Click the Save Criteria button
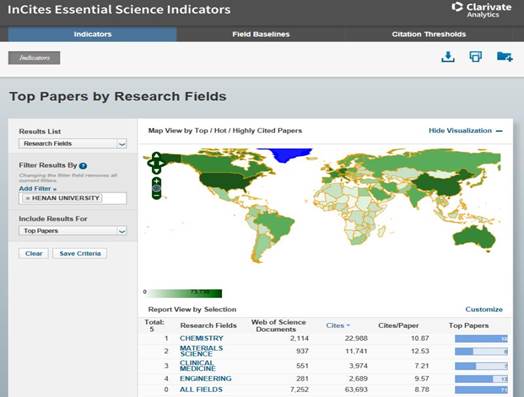524x397 pixels. (x=80, y=253)
